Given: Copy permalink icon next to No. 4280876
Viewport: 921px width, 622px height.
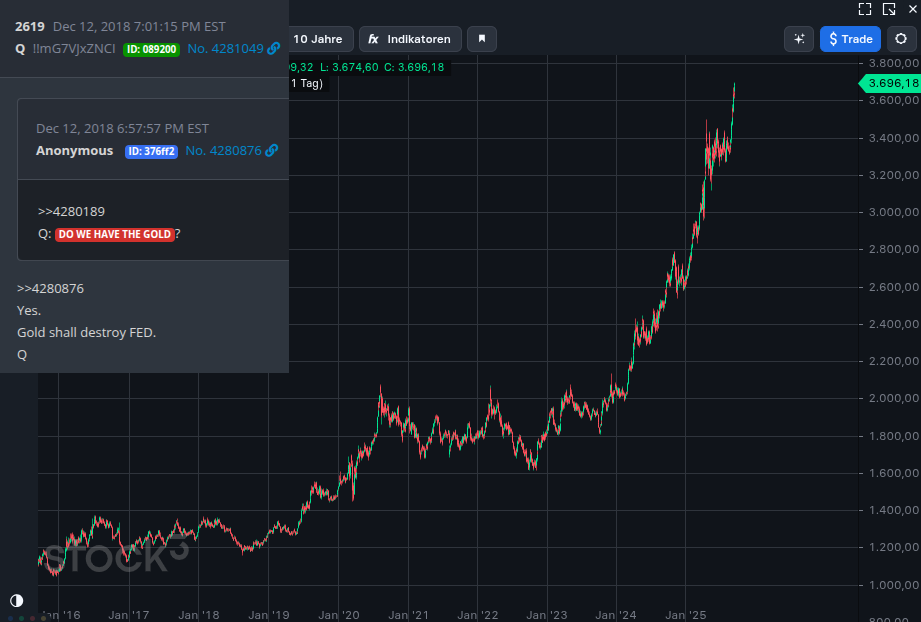Looking at the screenshot, I should tap(271, 150).
